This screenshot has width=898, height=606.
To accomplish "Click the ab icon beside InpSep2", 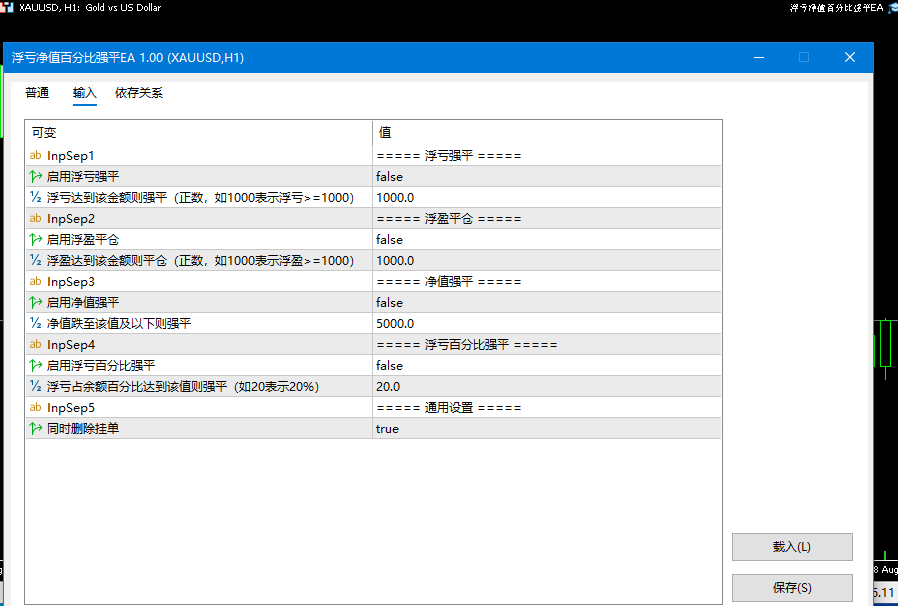I will [x=36, y=218].
